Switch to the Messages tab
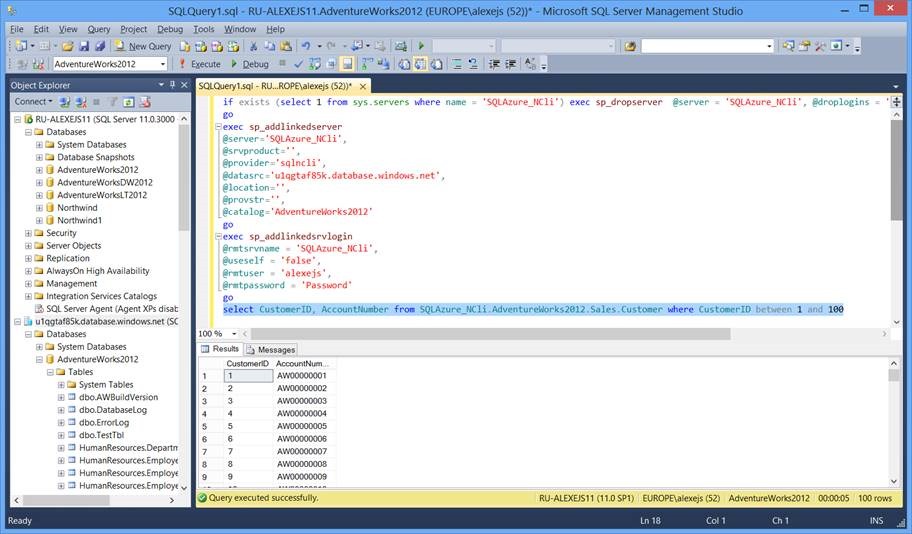 pyautogui.click(x=271, y=350)
